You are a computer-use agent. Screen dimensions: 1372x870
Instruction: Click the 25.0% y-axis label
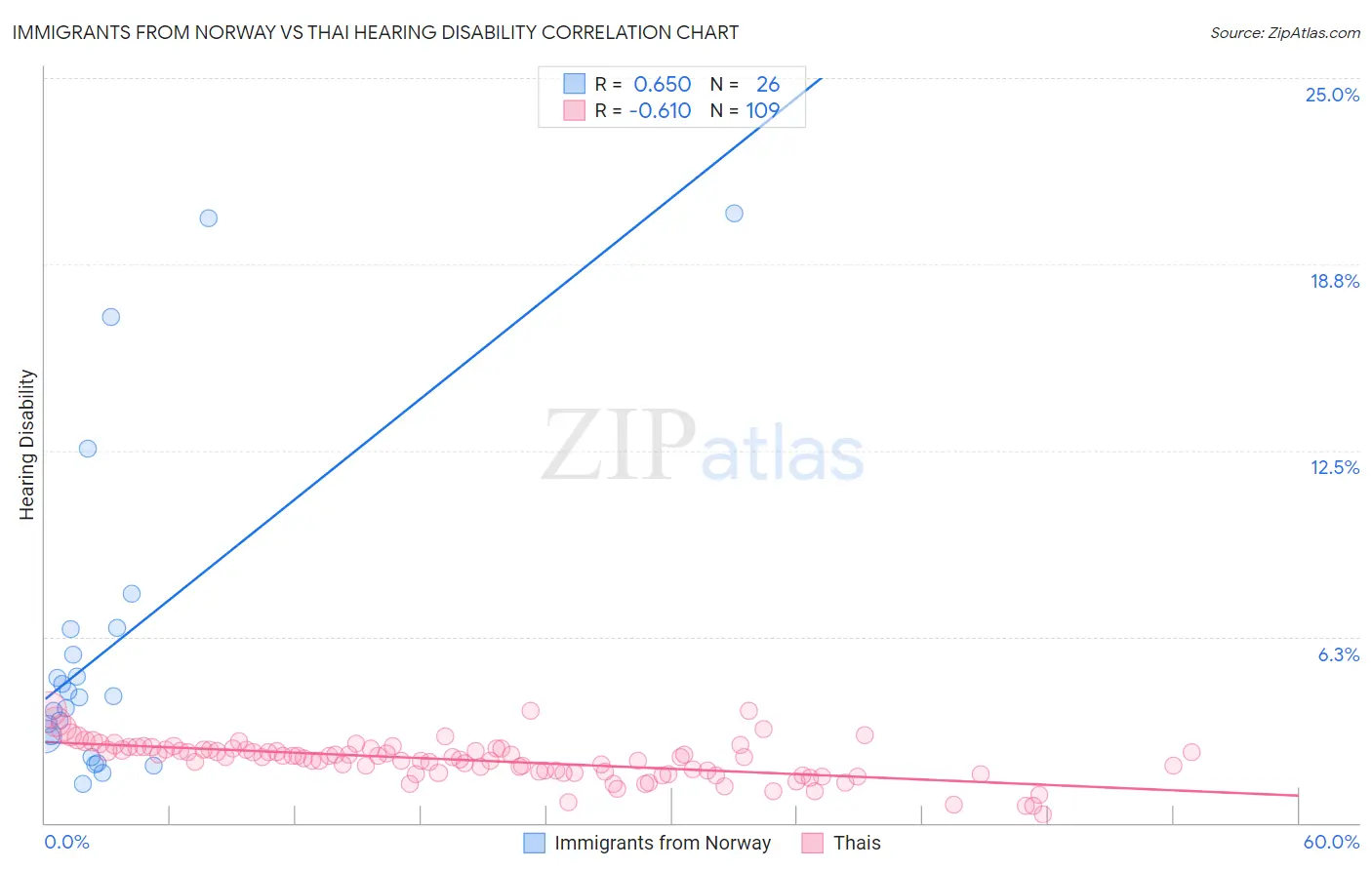(1332, 95)
